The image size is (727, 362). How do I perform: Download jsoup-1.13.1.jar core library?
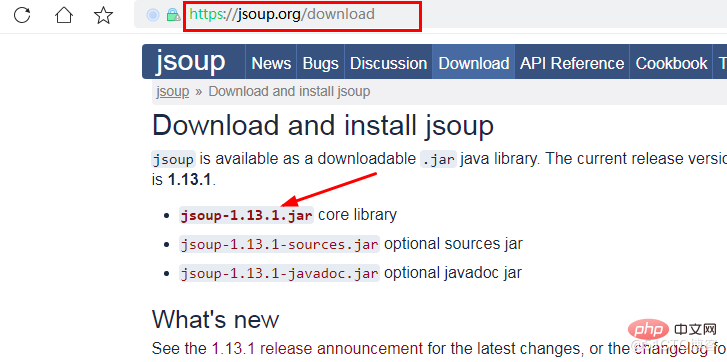[247, 216]
